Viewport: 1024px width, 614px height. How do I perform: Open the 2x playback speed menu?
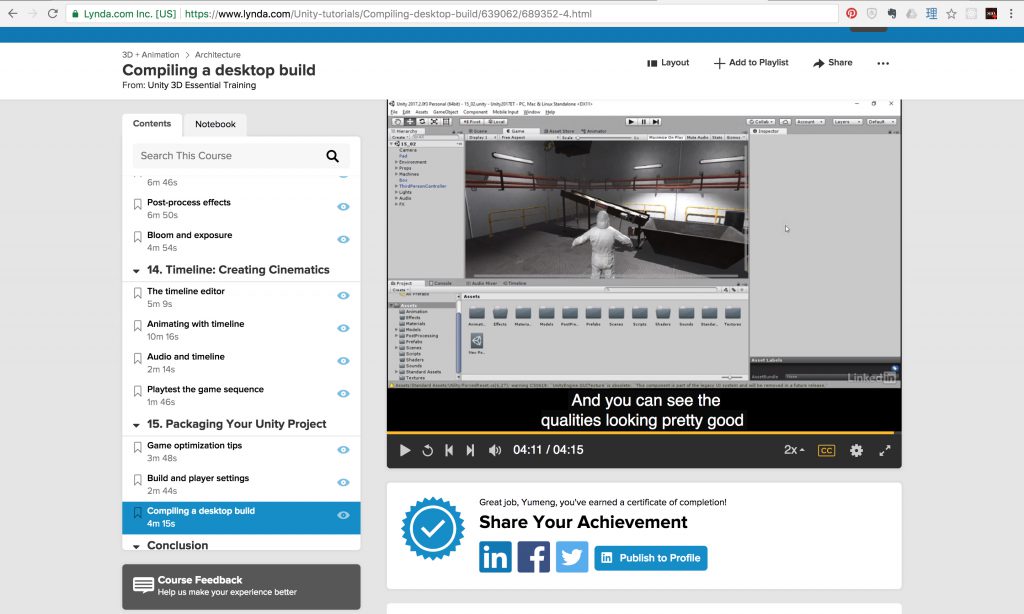794,450
